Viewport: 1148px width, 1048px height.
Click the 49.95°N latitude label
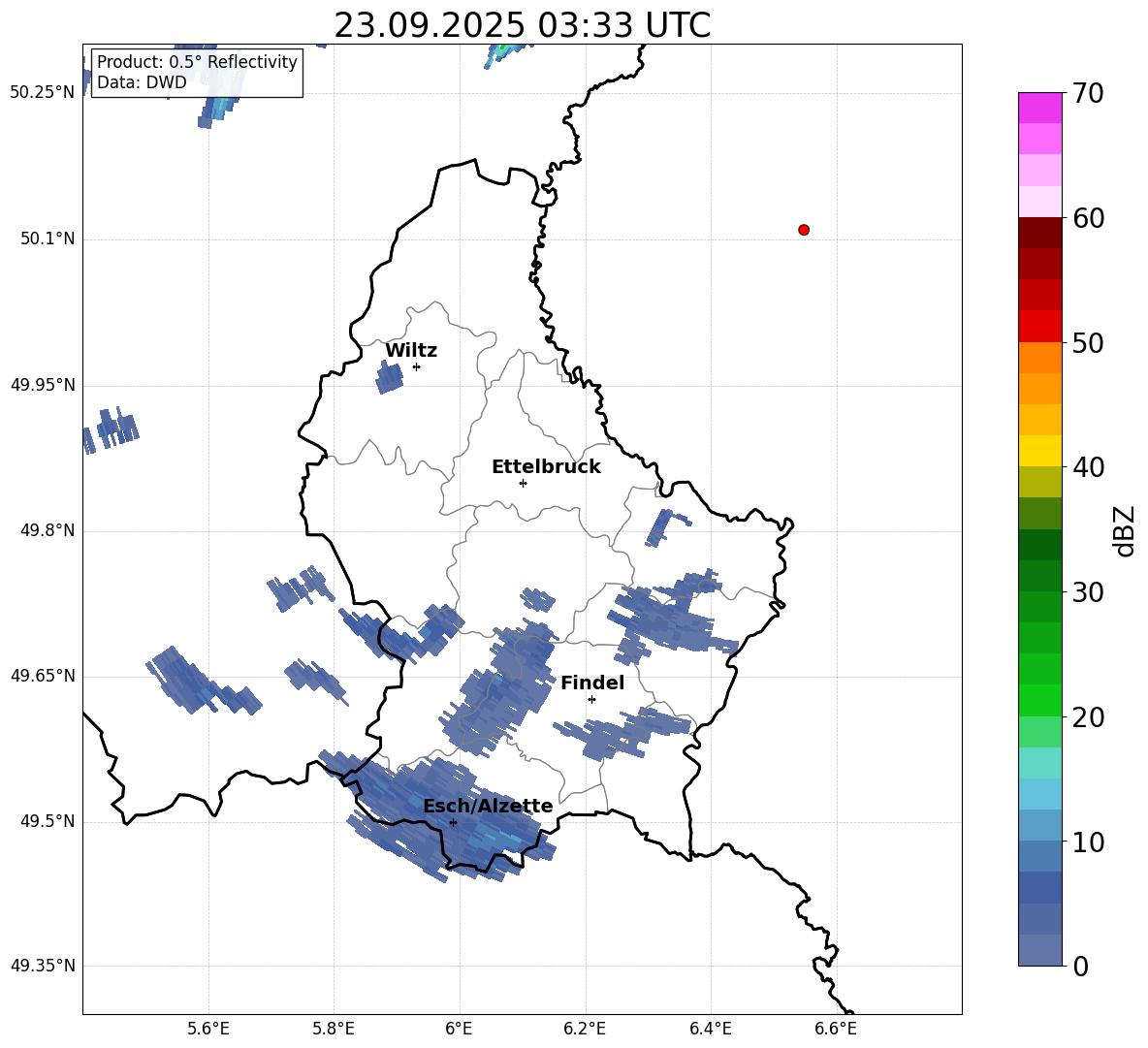click(43, 384)
